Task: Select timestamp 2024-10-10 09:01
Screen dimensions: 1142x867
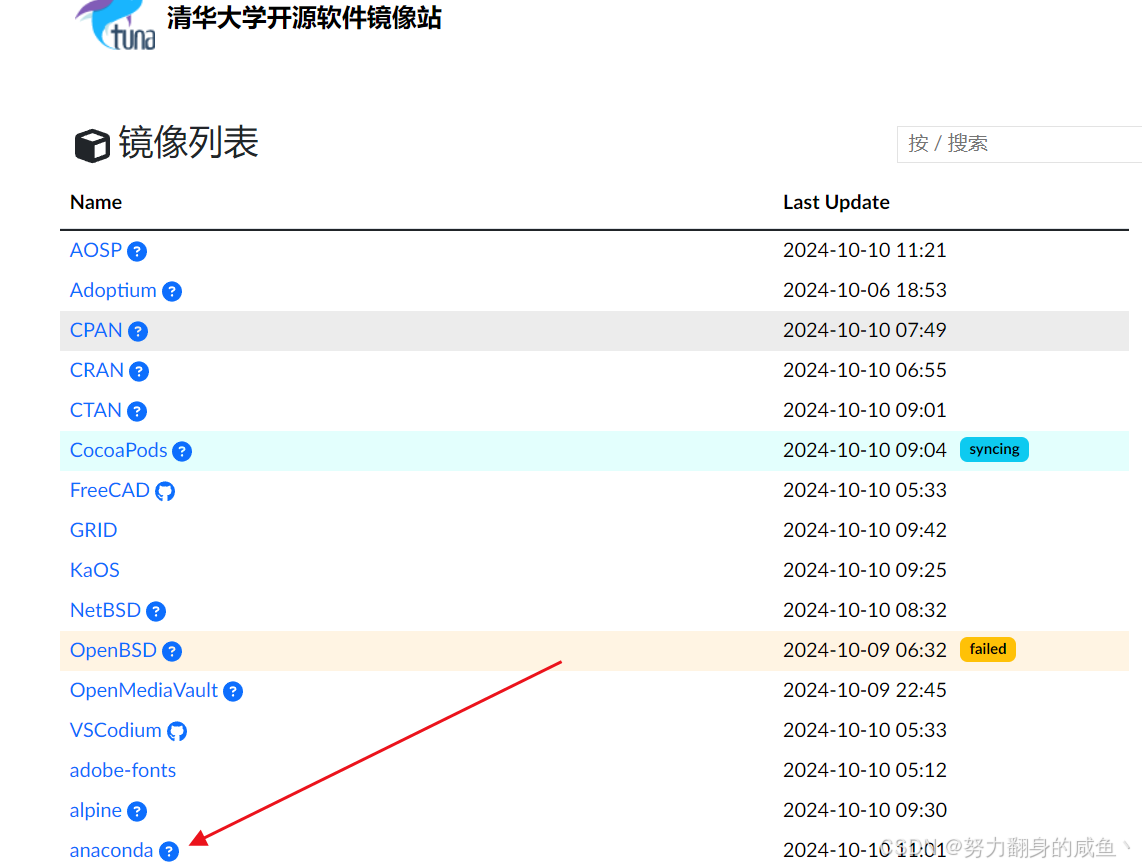Action: click(865, 410)
